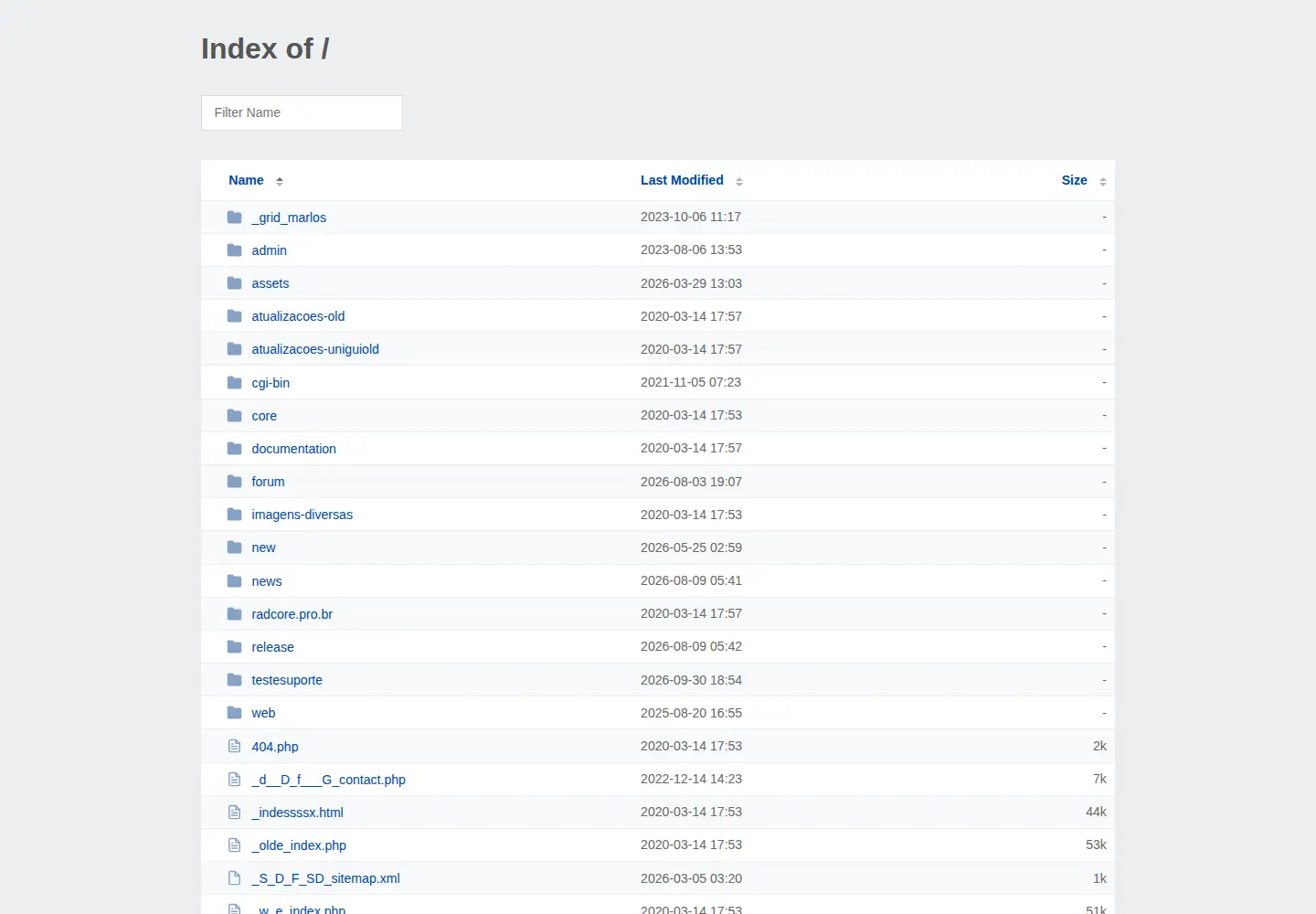Open the imagens-diversas folder link
The height and width of the screenshot is (914, 1316).
302,515
